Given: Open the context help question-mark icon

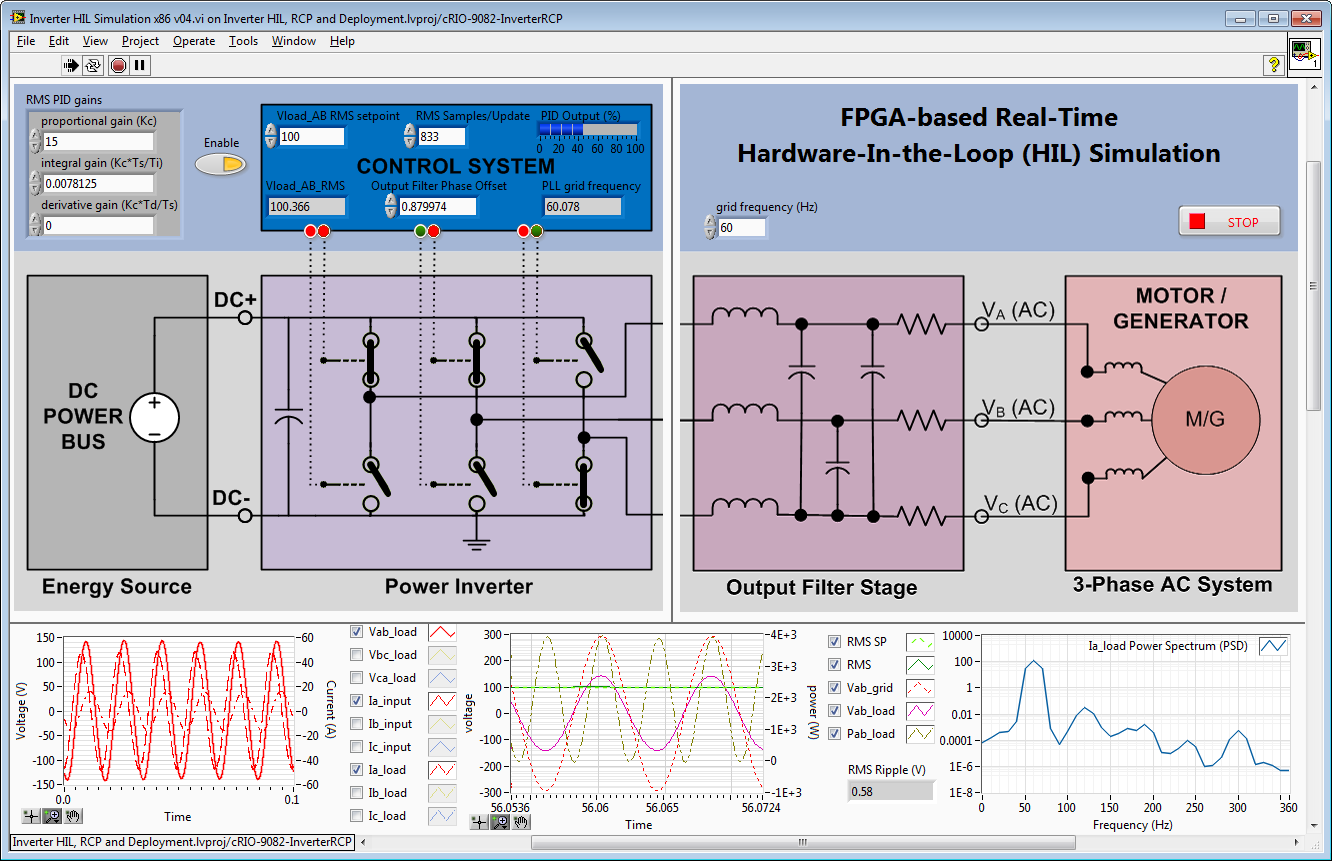Looking at the screenshot, I should point(1274,65).
